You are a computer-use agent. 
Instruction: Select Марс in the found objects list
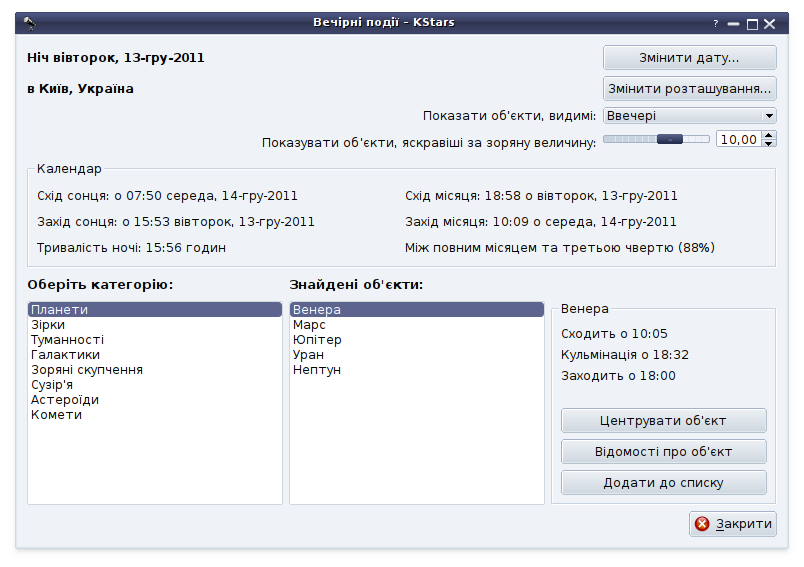click(x=309, y=325)
